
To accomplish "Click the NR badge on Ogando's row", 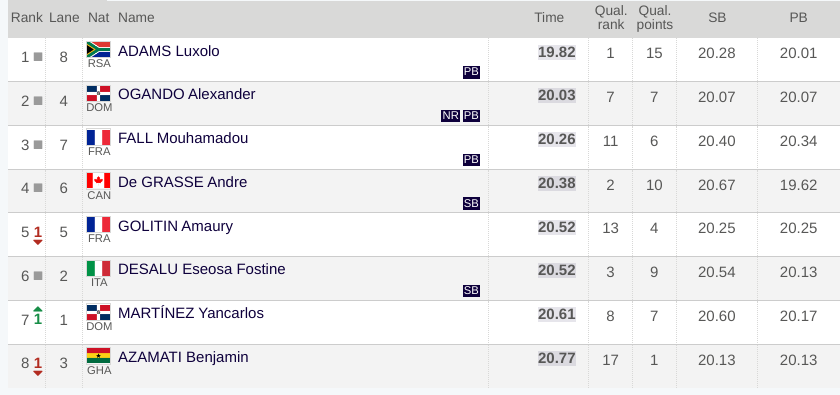I will 451,116.
